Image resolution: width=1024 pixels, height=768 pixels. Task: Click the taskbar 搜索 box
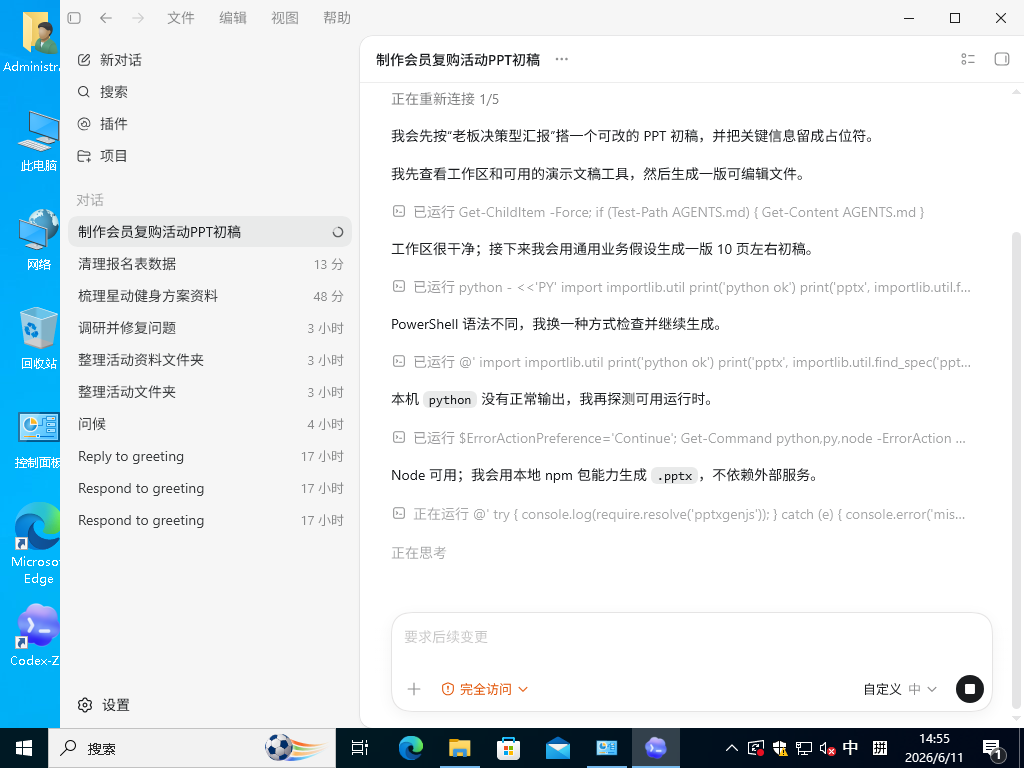click(x=192, y=748)
